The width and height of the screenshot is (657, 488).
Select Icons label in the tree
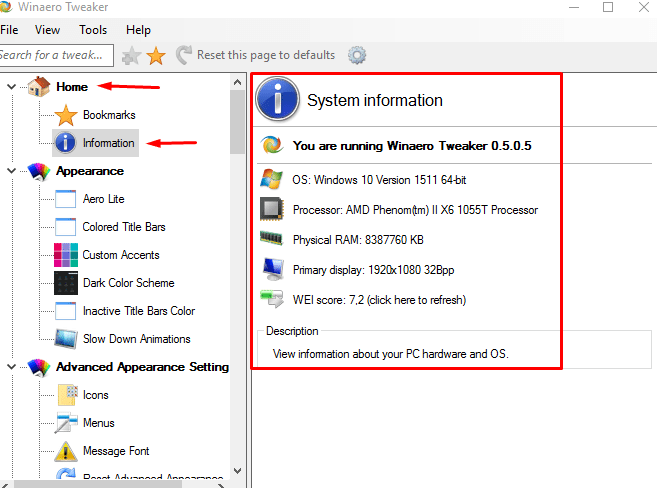96,395
